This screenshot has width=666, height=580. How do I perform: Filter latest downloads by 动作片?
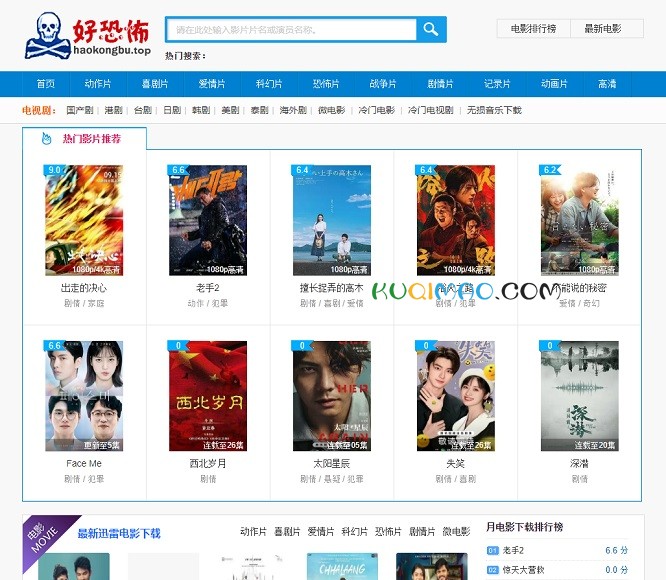click(253, 531)
